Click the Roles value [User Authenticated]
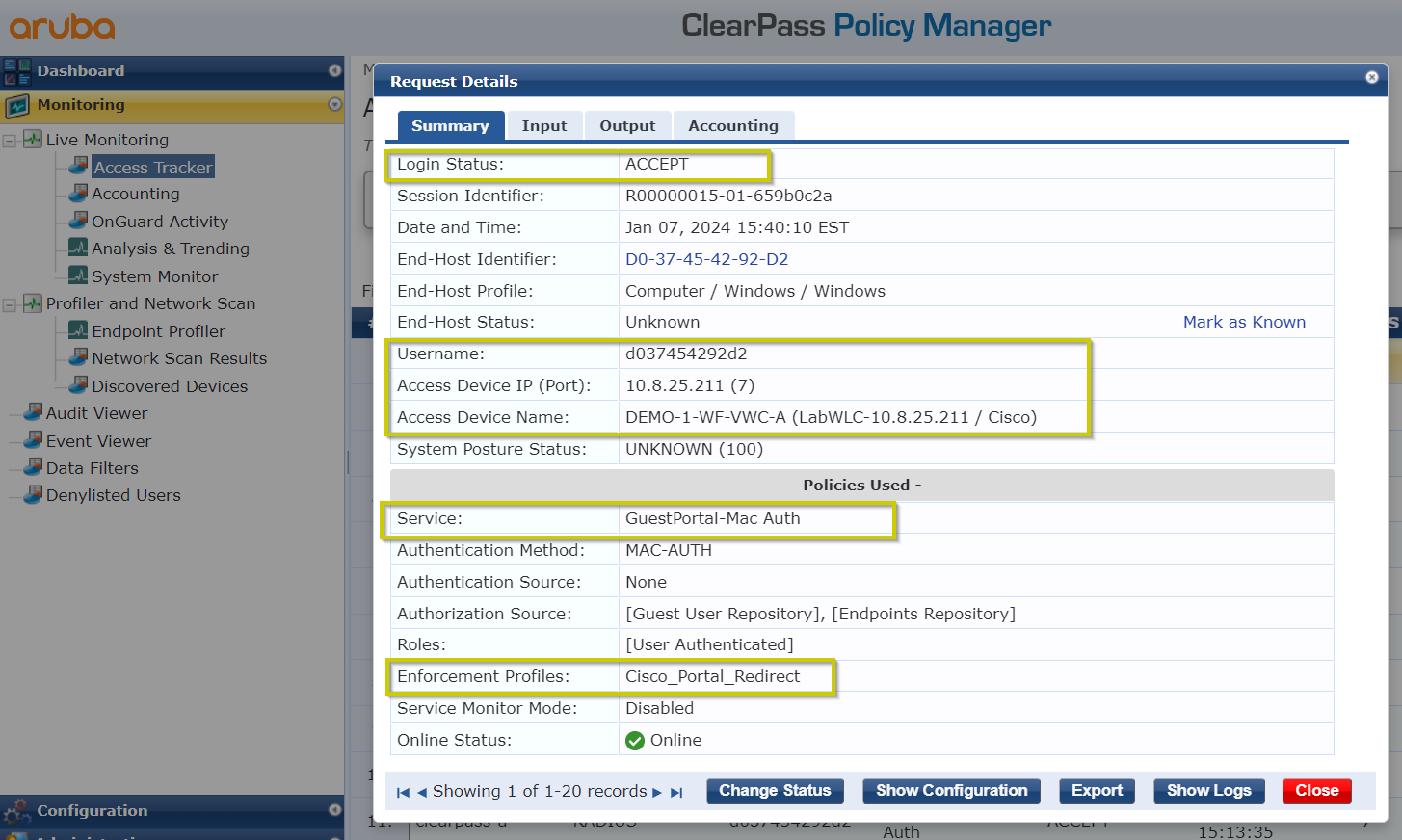 [x=709, y=644]
